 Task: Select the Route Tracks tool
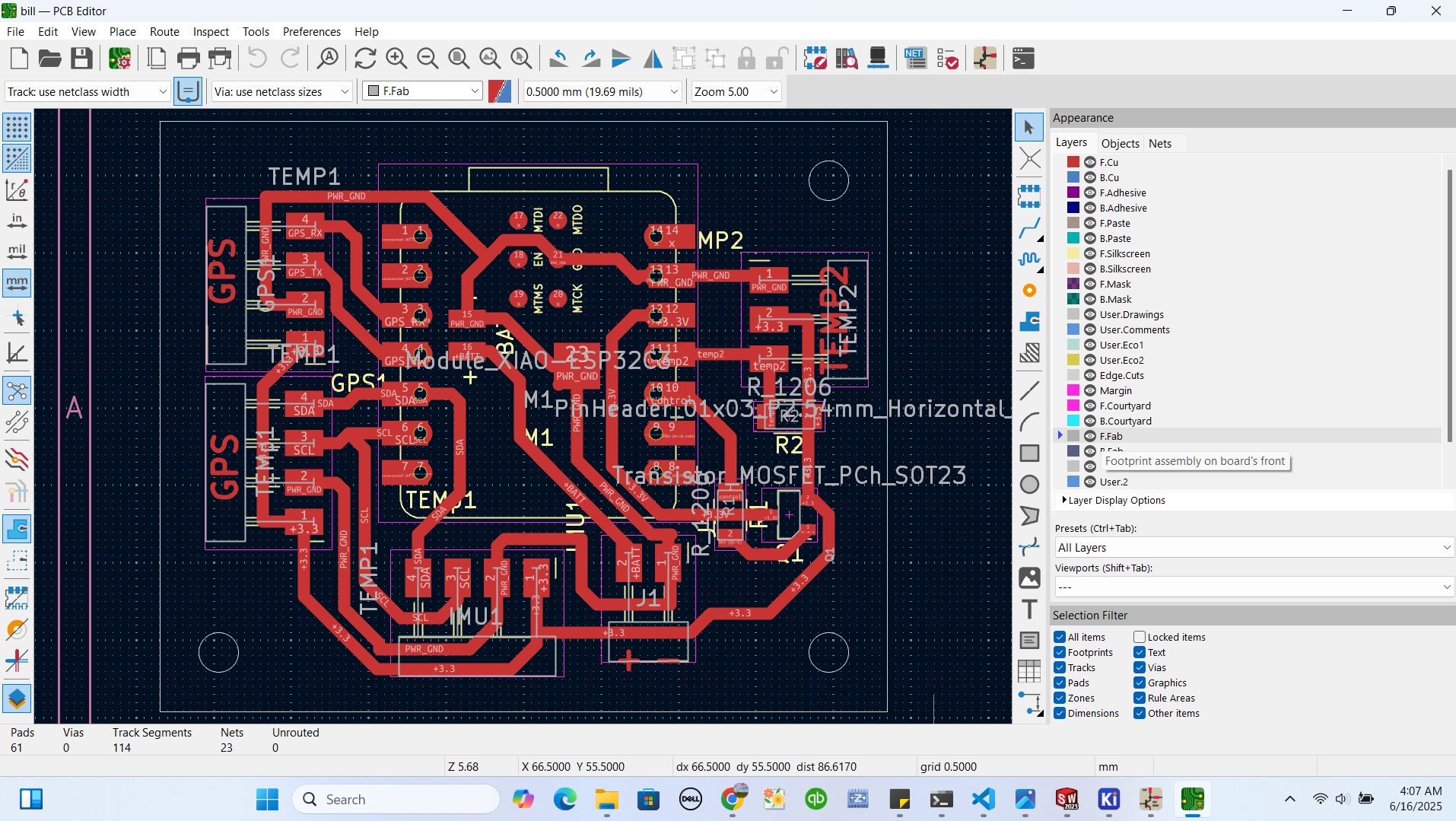pos(1029,227)
